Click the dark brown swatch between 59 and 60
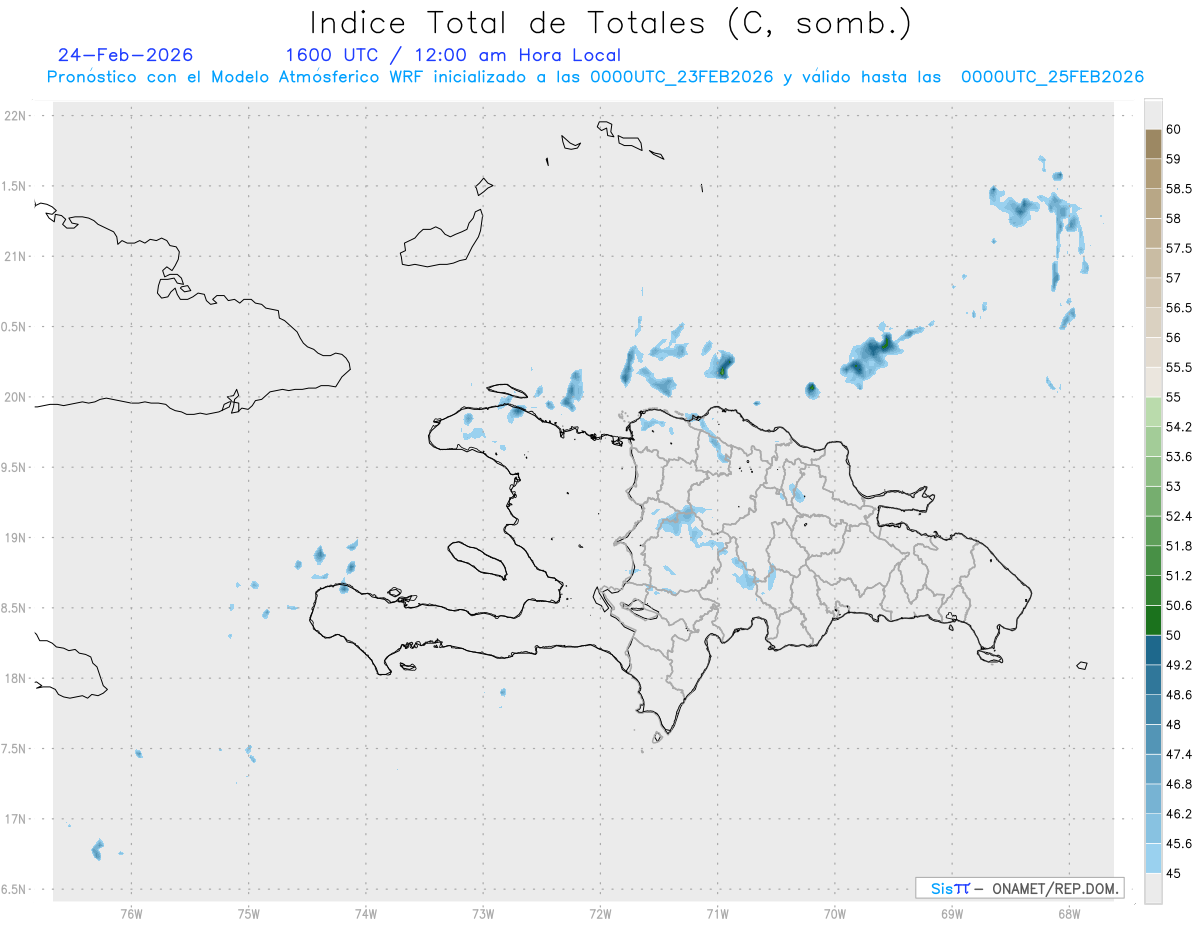1200x927 pixels. pyautogui.click(x=1153, y=144)
